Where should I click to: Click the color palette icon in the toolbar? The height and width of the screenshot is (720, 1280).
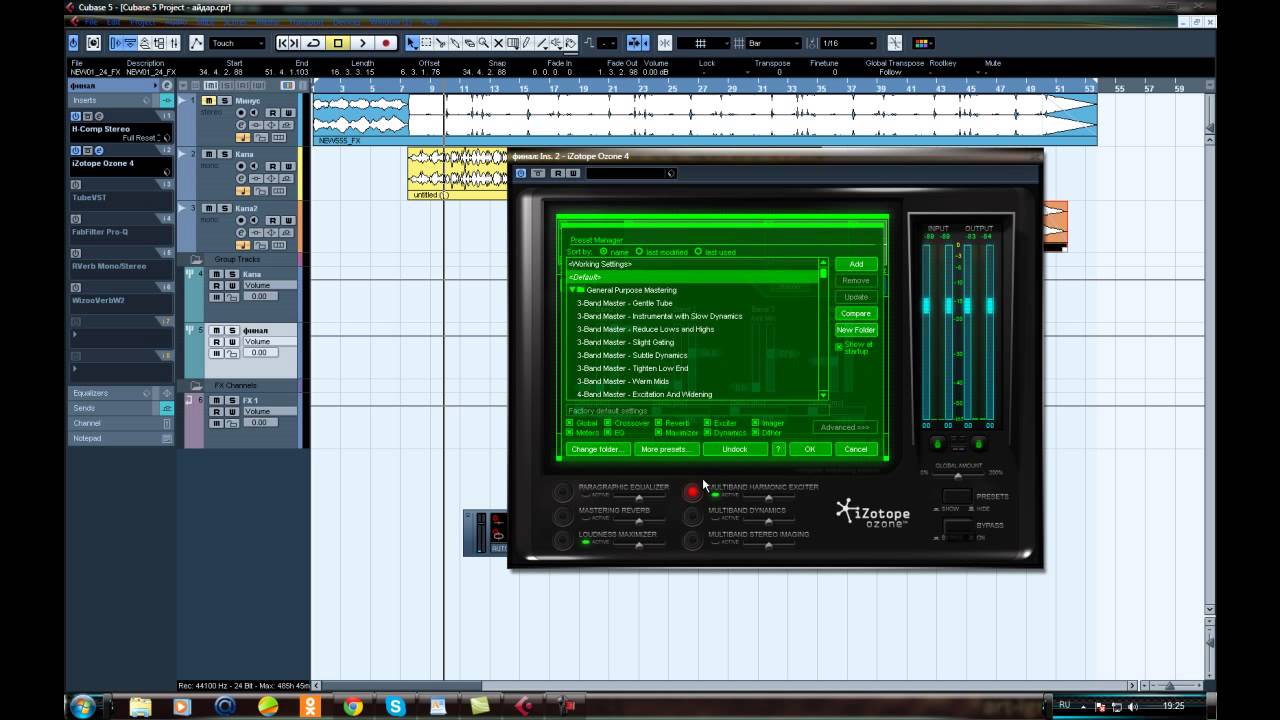[x=923, y=43]
